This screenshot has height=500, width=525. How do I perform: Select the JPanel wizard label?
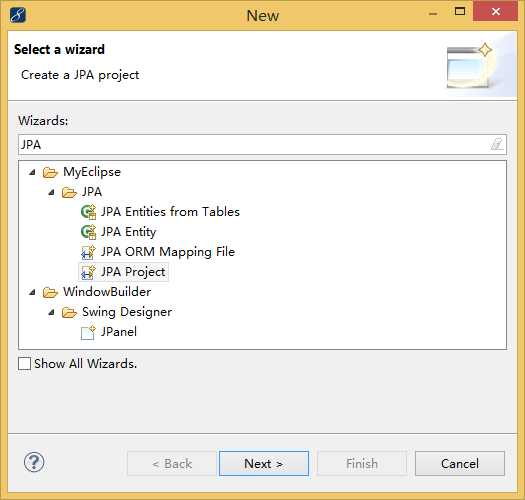click(x=119, y=332)
